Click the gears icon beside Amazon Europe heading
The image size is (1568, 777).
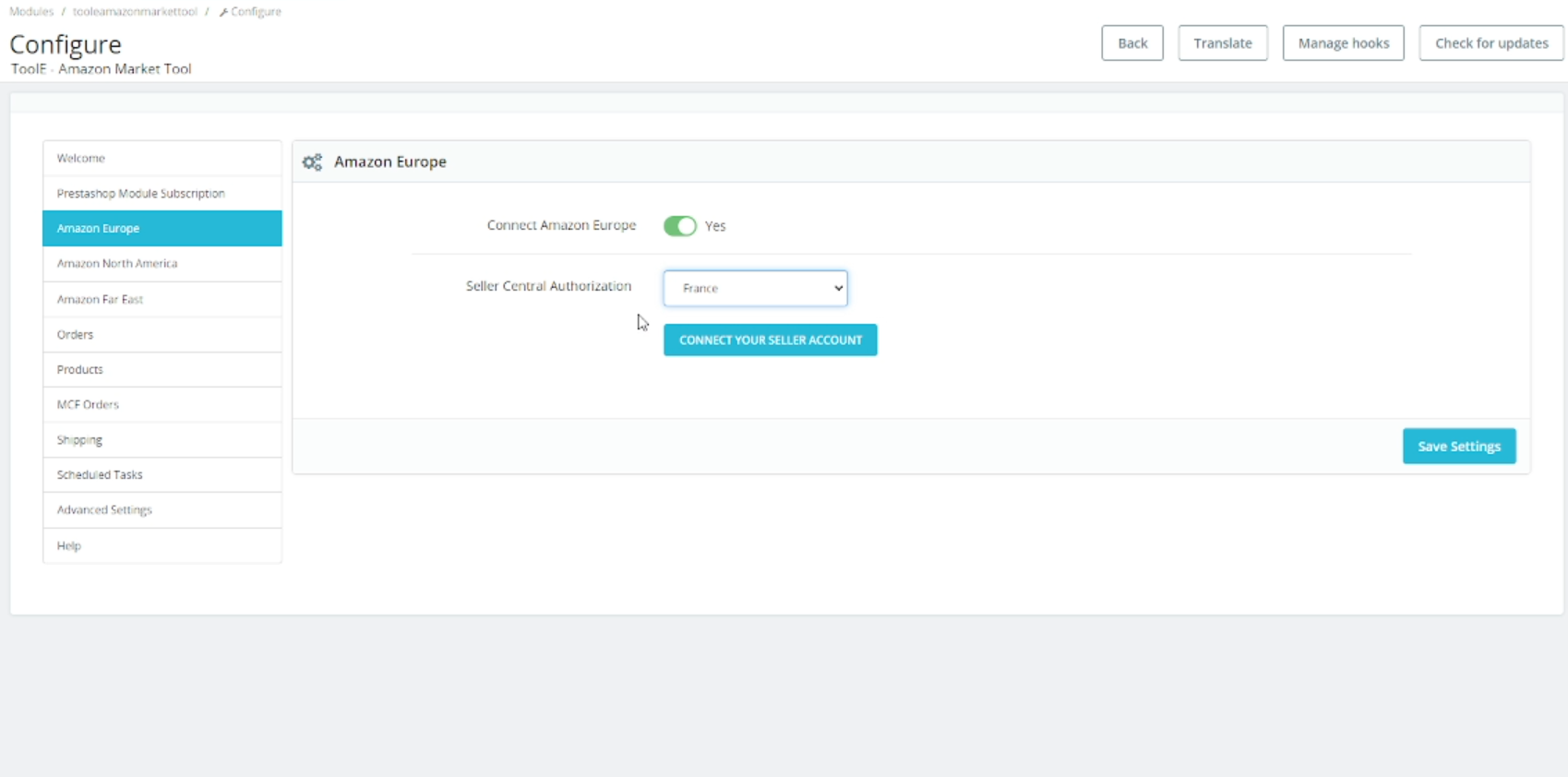312,162
